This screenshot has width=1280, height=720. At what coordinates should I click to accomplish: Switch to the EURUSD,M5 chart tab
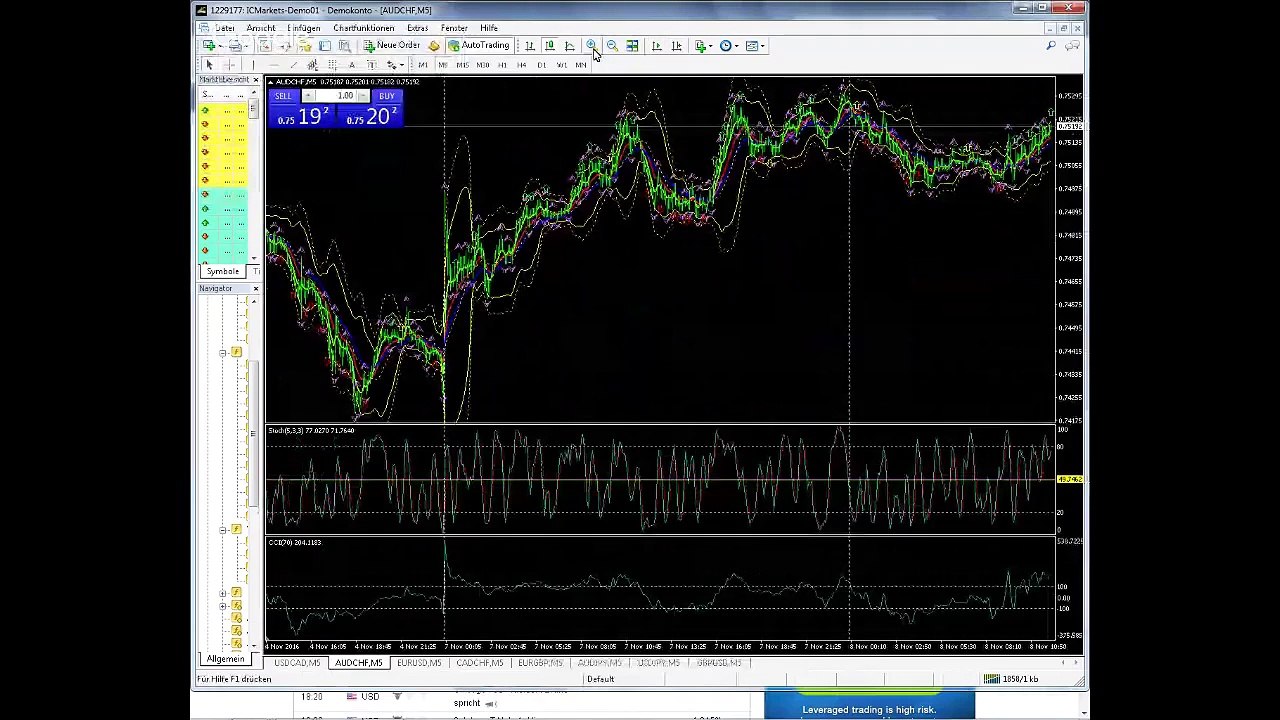[418, 663]
